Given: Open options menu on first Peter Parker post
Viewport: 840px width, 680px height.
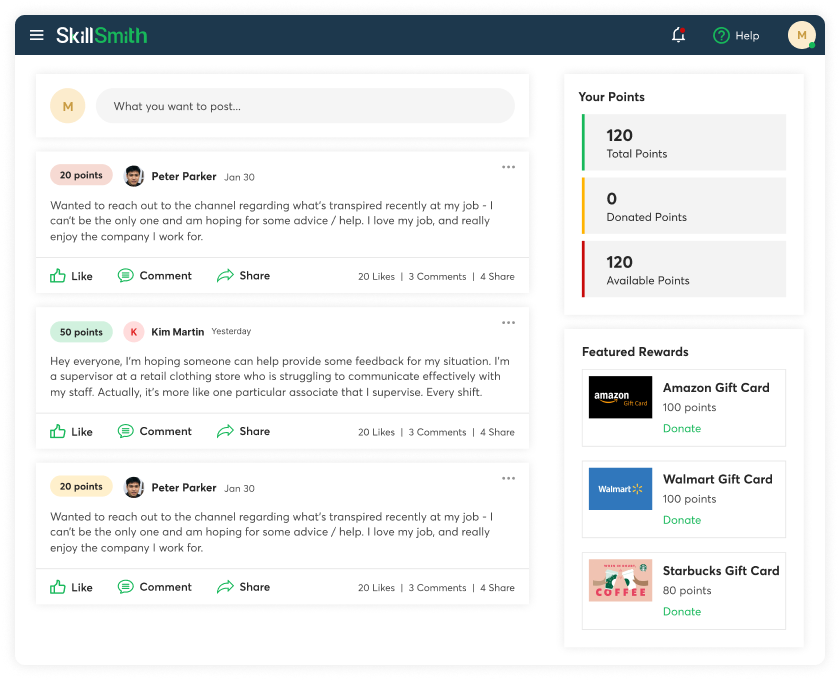Looking at the screenshot, I should (x=508, y=167).
